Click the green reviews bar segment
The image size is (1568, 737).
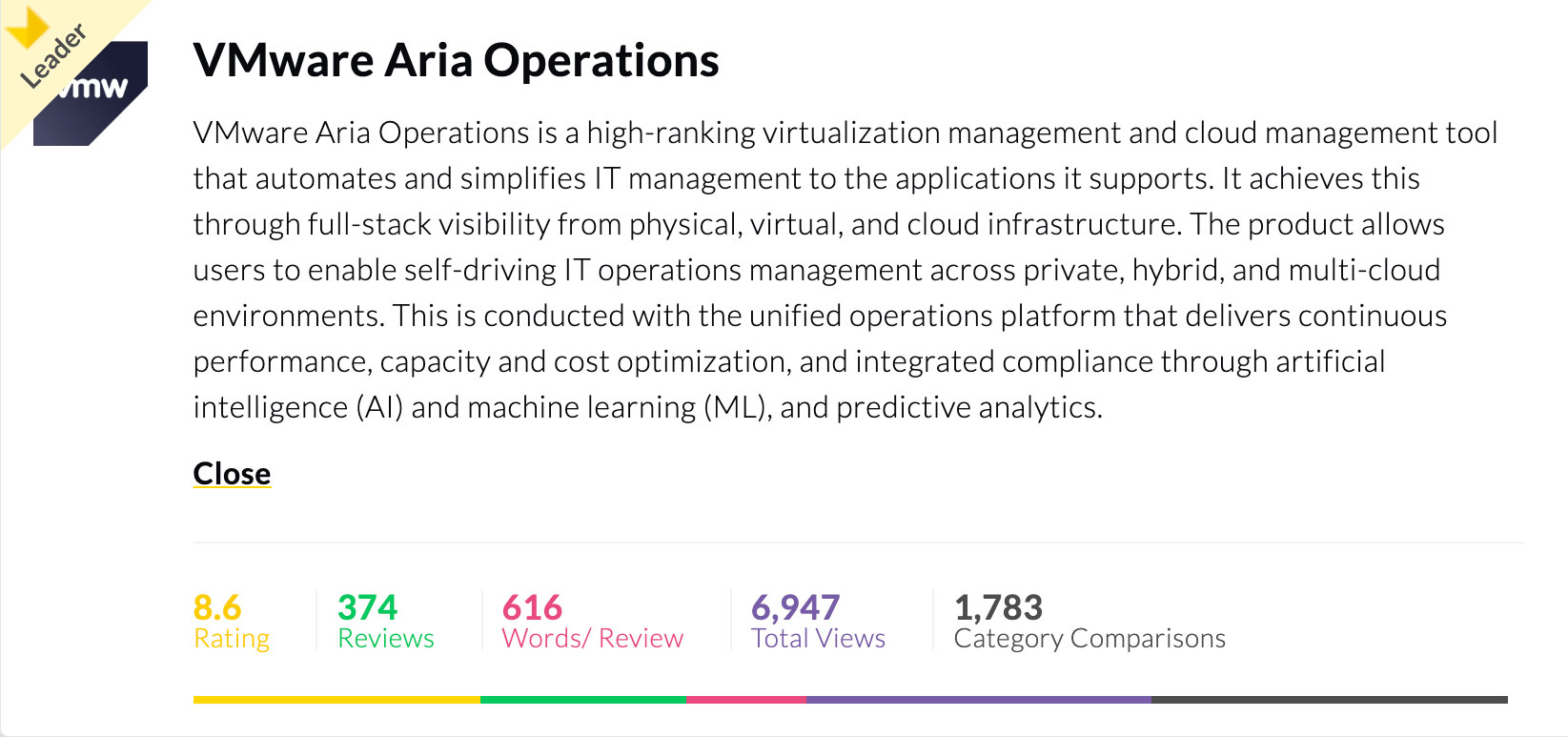coord(582,700)
